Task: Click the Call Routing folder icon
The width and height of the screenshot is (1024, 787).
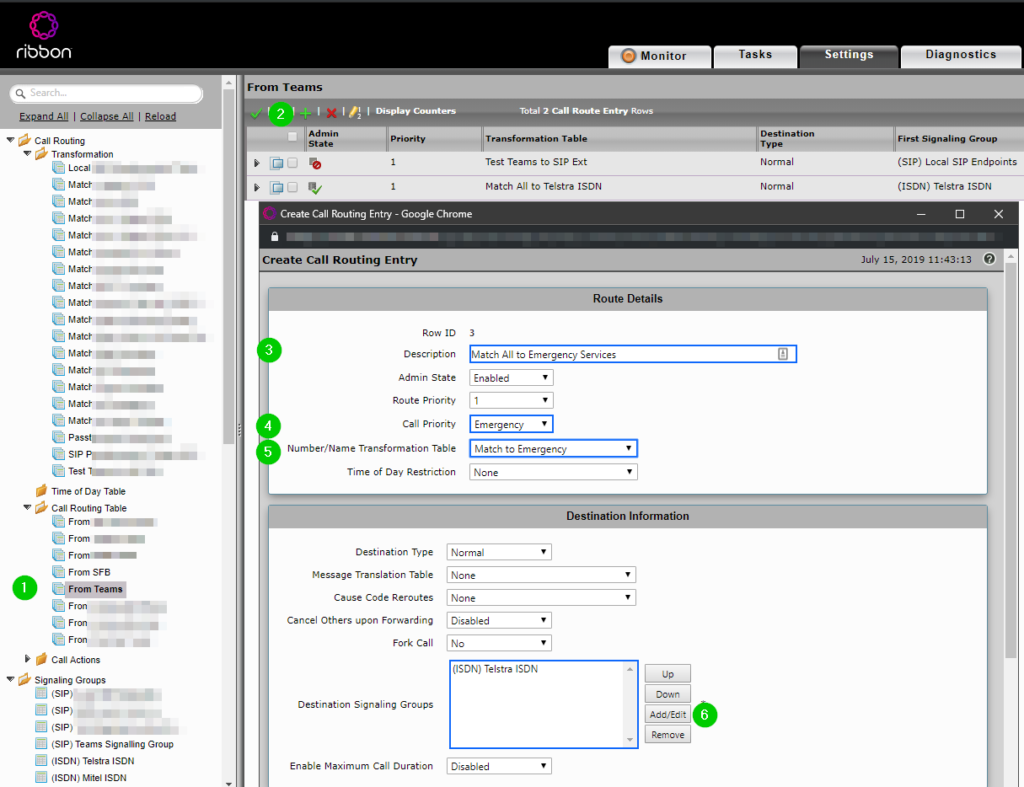Action: [x=25, y=140]
